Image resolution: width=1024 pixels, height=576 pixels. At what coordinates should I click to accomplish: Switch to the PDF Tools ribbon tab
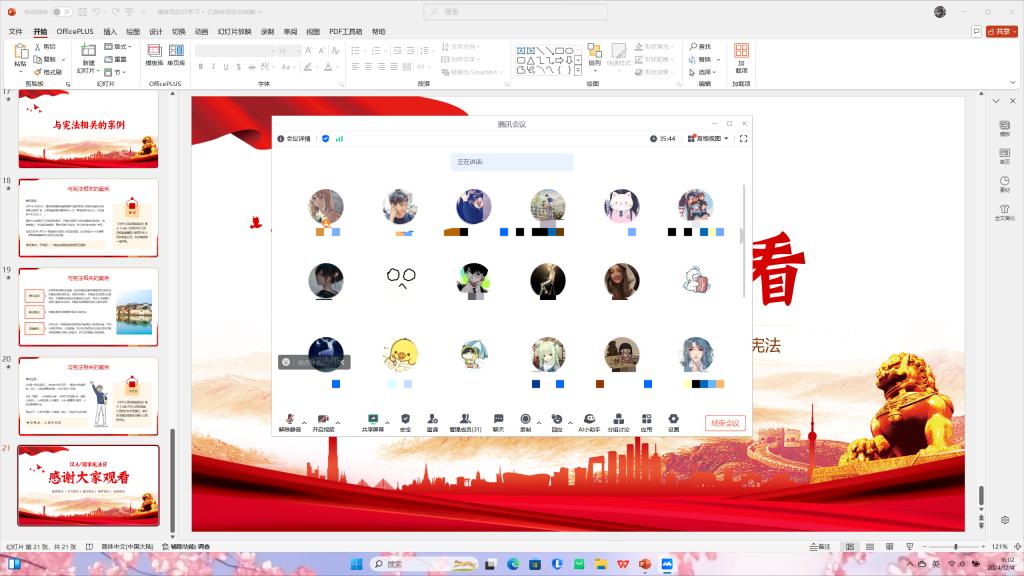[345, 31]
